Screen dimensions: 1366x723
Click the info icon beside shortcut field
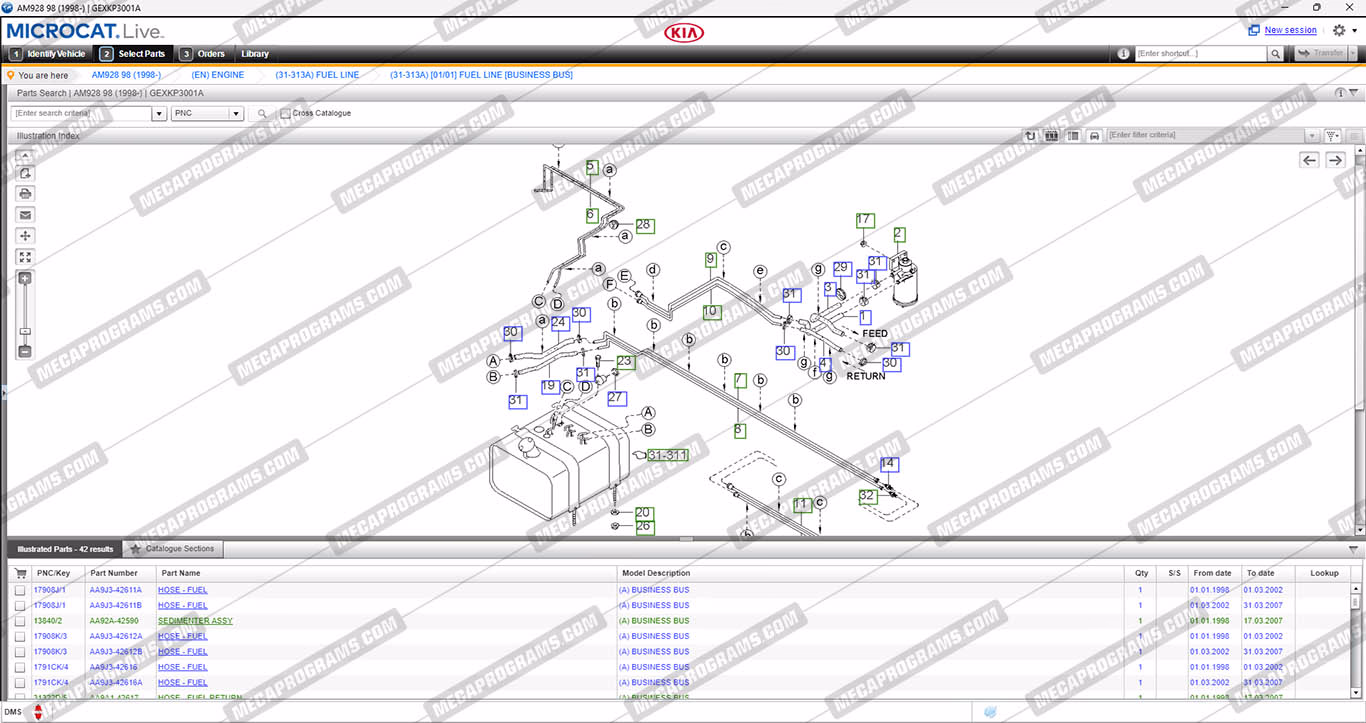point(1123,54)
